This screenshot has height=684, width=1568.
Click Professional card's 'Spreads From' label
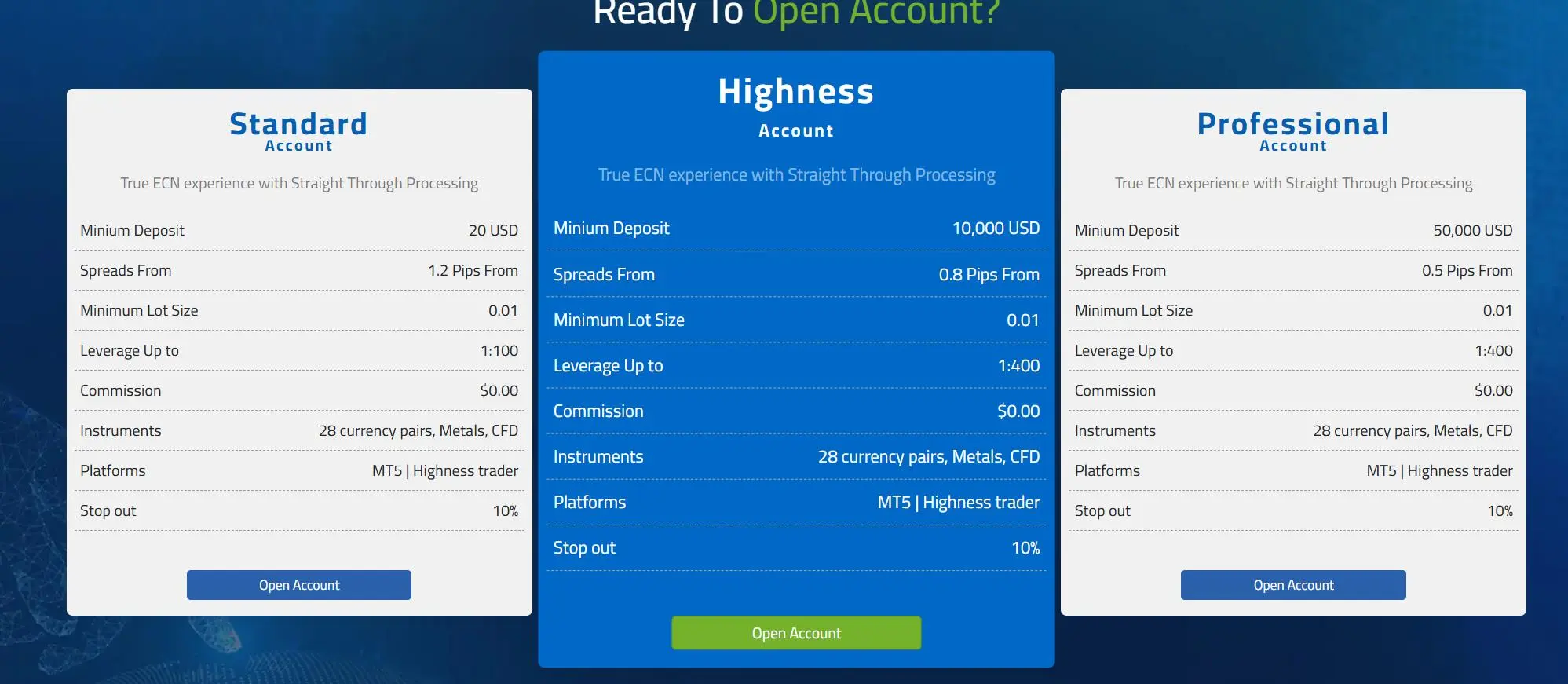(x=1120, y=270)
